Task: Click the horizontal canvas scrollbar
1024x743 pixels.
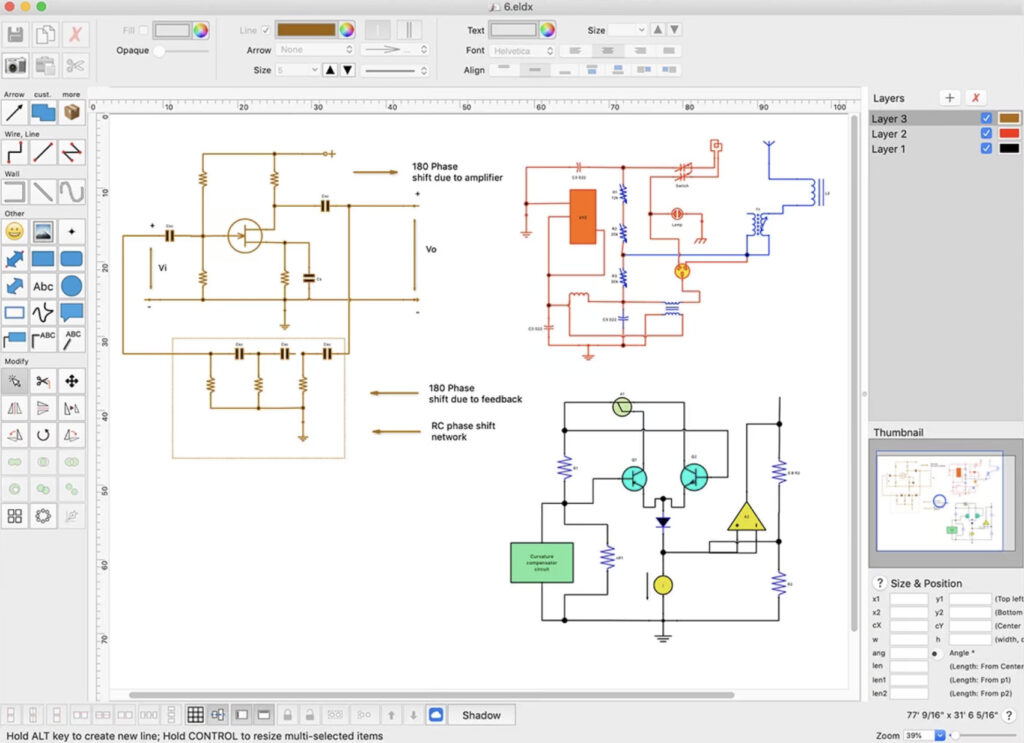Action: click(431, 695)
